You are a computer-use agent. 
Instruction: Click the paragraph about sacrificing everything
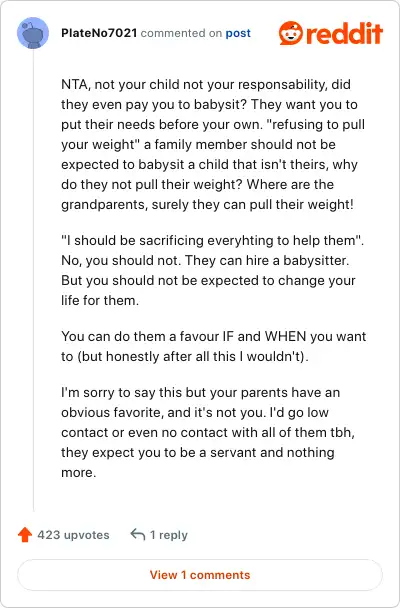click(x=213, y=270)
